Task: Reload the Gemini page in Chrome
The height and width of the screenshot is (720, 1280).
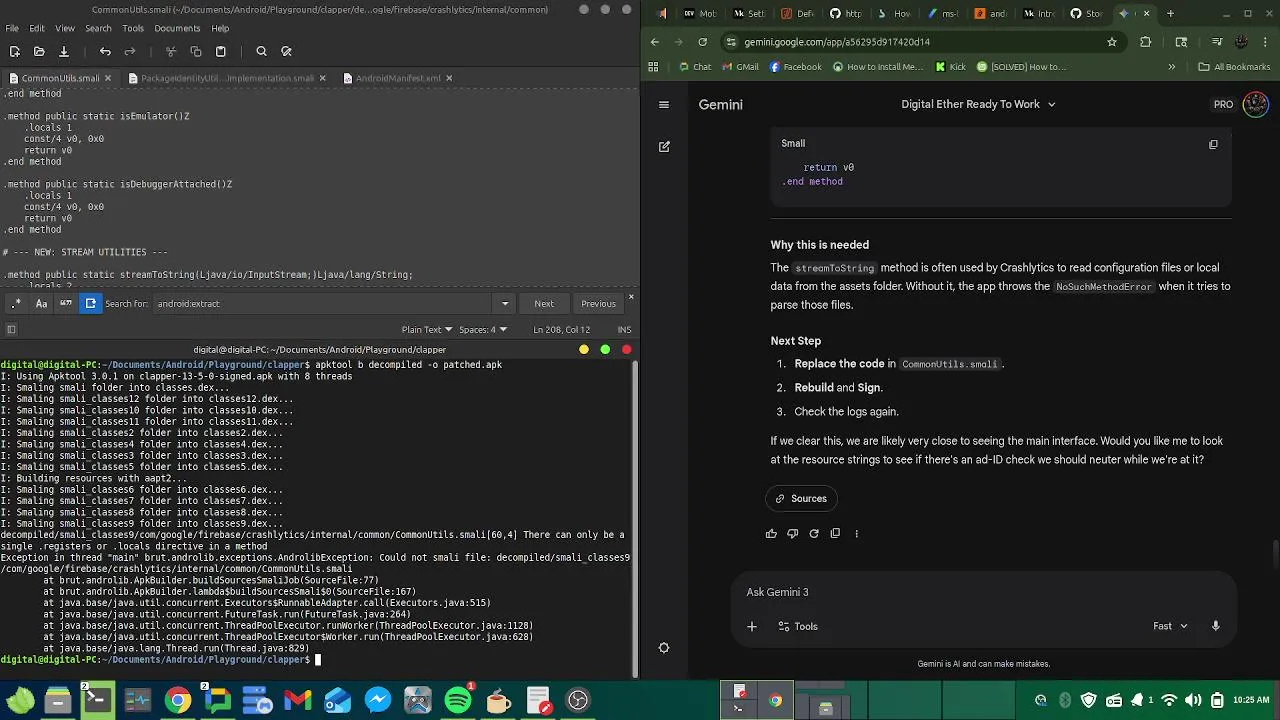Action: tap(703, 42)
